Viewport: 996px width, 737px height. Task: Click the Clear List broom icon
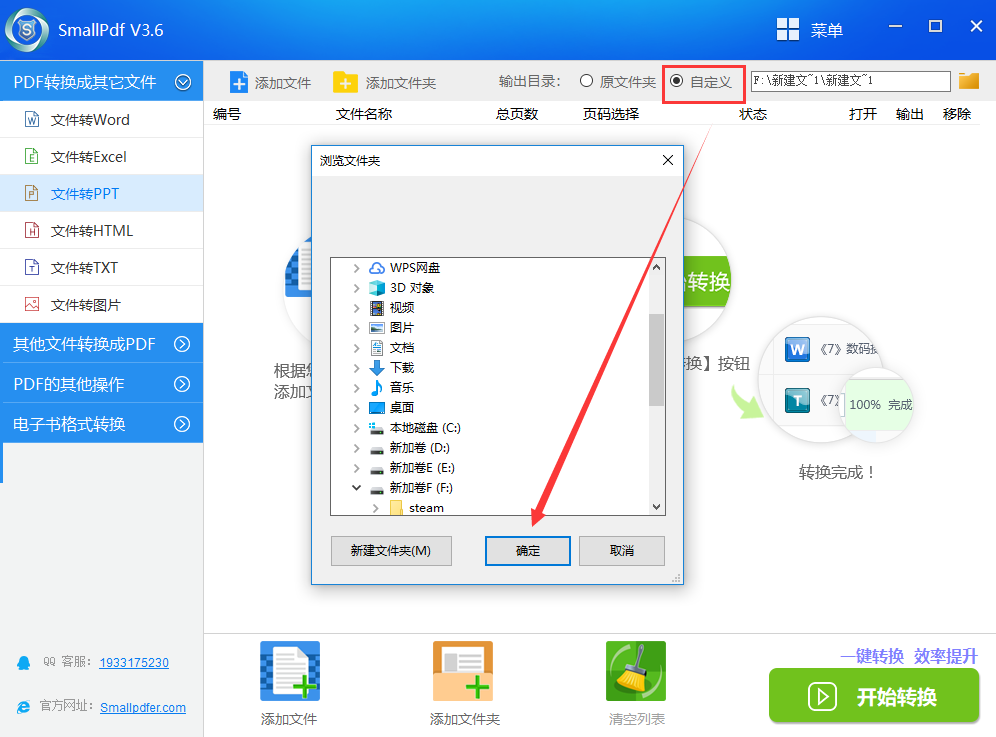635,671
